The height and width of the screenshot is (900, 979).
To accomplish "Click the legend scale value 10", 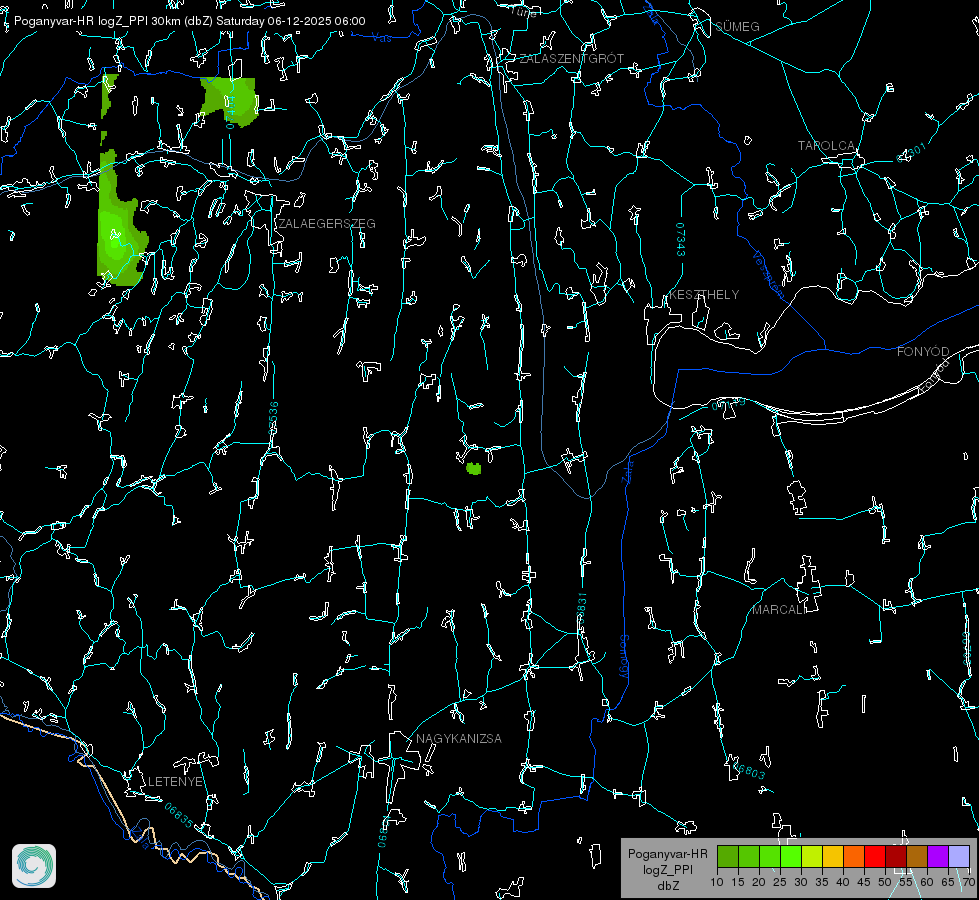I will click(x=717, y=883).
